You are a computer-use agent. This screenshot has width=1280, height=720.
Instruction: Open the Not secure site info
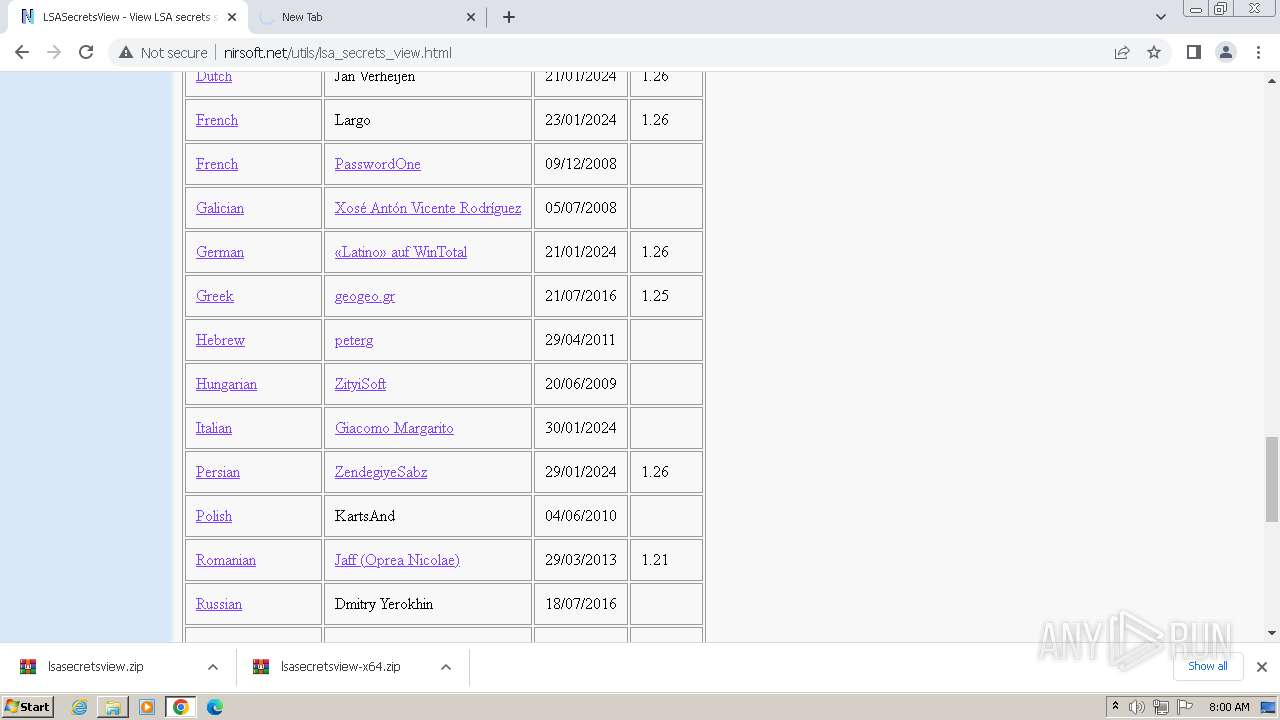click(163, 53)
